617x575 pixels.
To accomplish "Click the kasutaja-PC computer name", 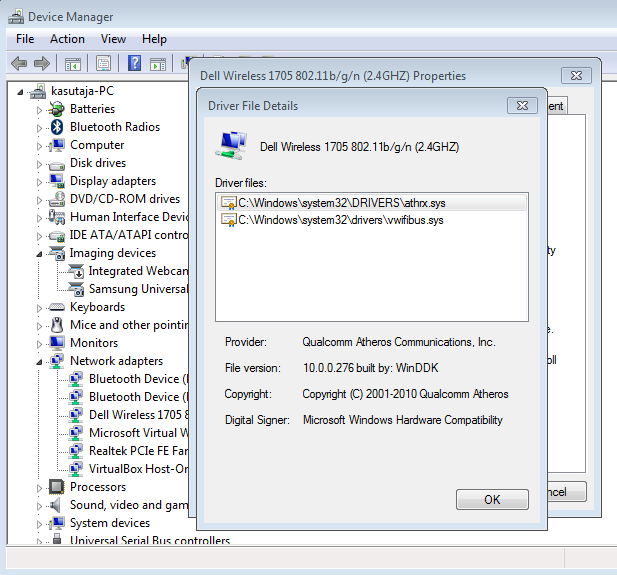I will point(82,91).
